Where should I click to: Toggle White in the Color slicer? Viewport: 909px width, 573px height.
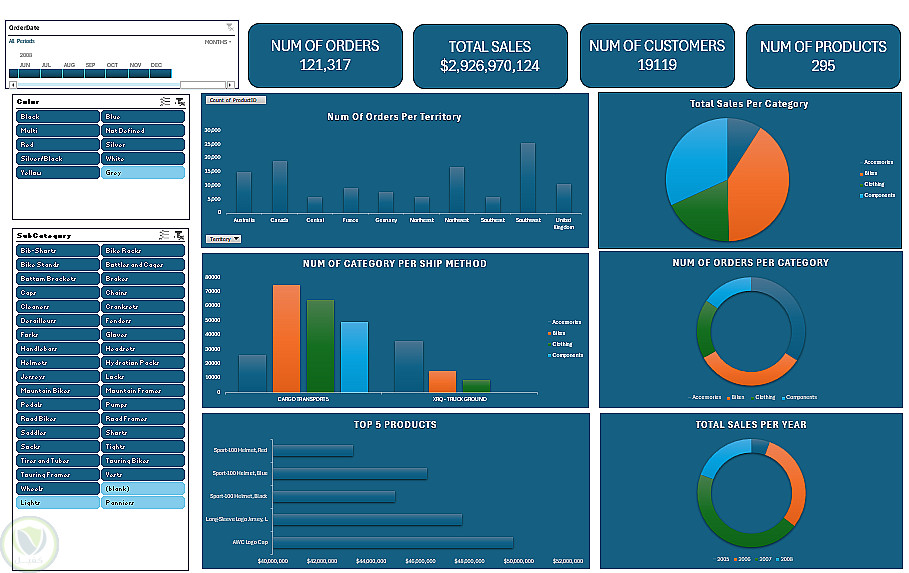point(143,158)
